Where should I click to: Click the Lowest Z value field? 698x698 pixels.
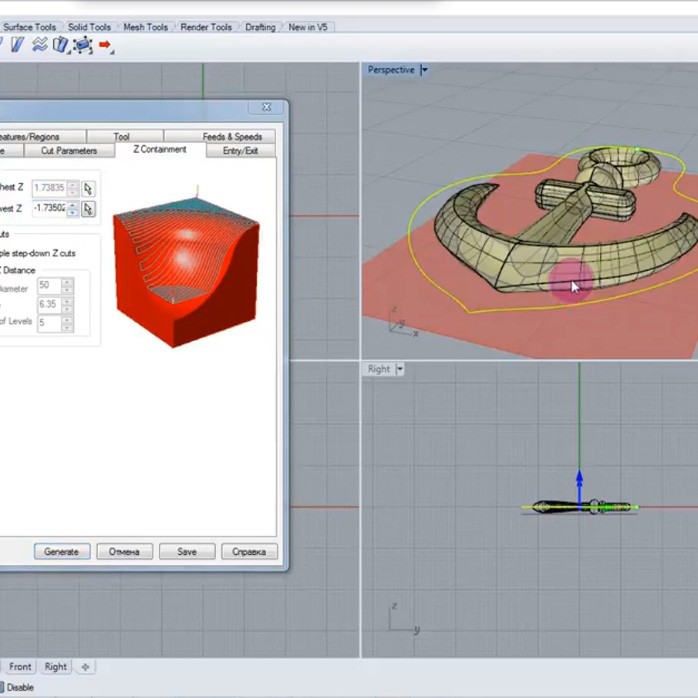[49, 208]
